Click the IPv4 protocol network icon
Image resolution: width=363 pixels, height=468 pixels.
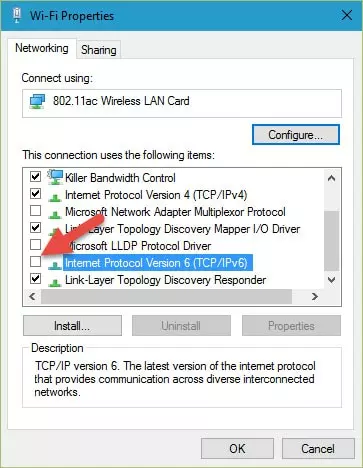[55, 198]
